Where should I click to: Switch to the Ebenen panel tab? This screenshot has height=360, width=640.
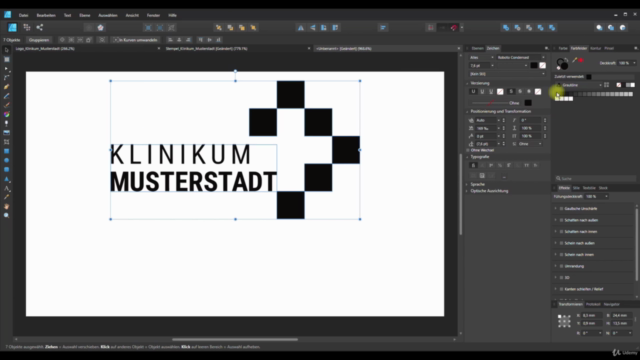click(477, 48)
